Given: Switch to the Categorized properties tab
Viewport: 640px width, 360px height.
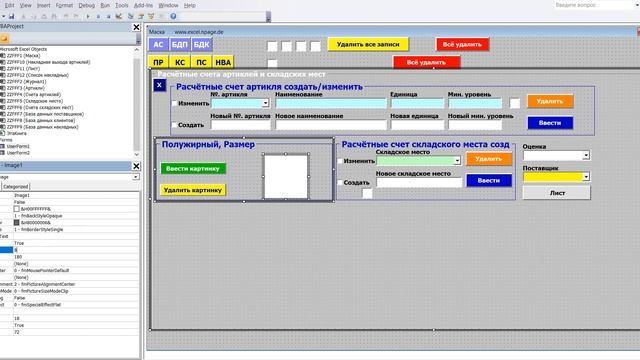Looking at the screenshot, I should pyautogui.click(x=16, y=187).
